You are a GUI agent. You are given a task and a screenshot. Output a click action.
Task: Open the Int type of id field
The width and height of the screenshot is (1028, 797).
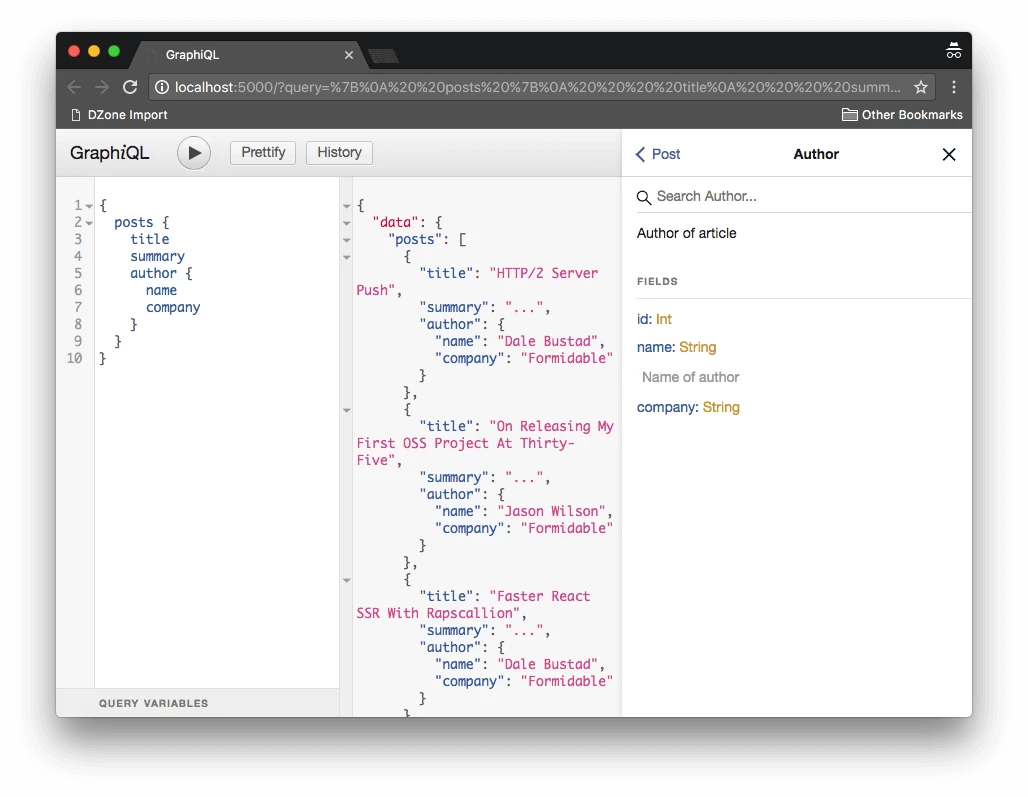pyautogui.click(x=663, y=319)
